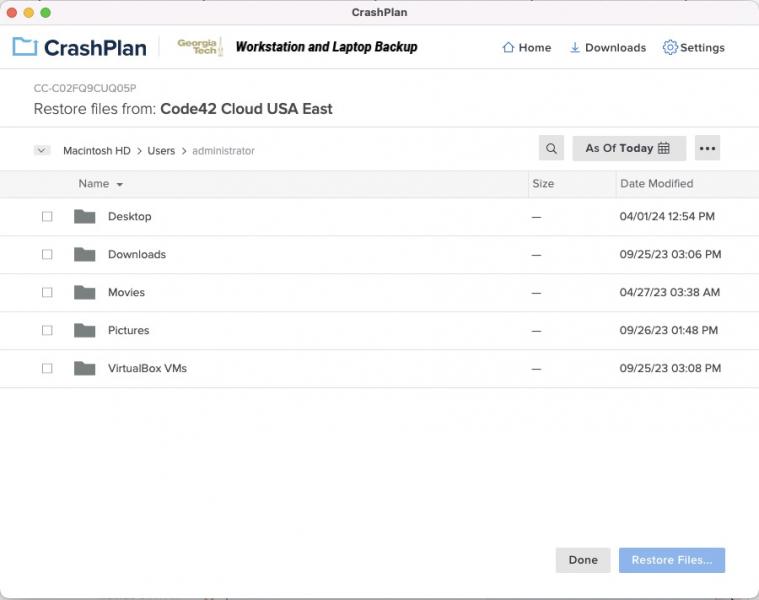Tick the VirtualBox VMs checkbox
This screenshot has width=759, height=600.
47,368
